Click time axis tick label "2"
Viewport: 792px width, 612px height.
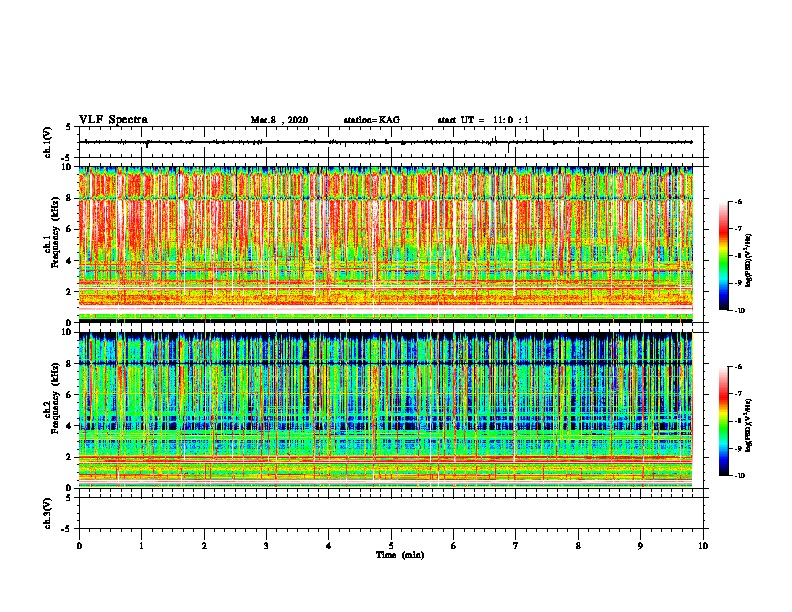pos(204,546)
